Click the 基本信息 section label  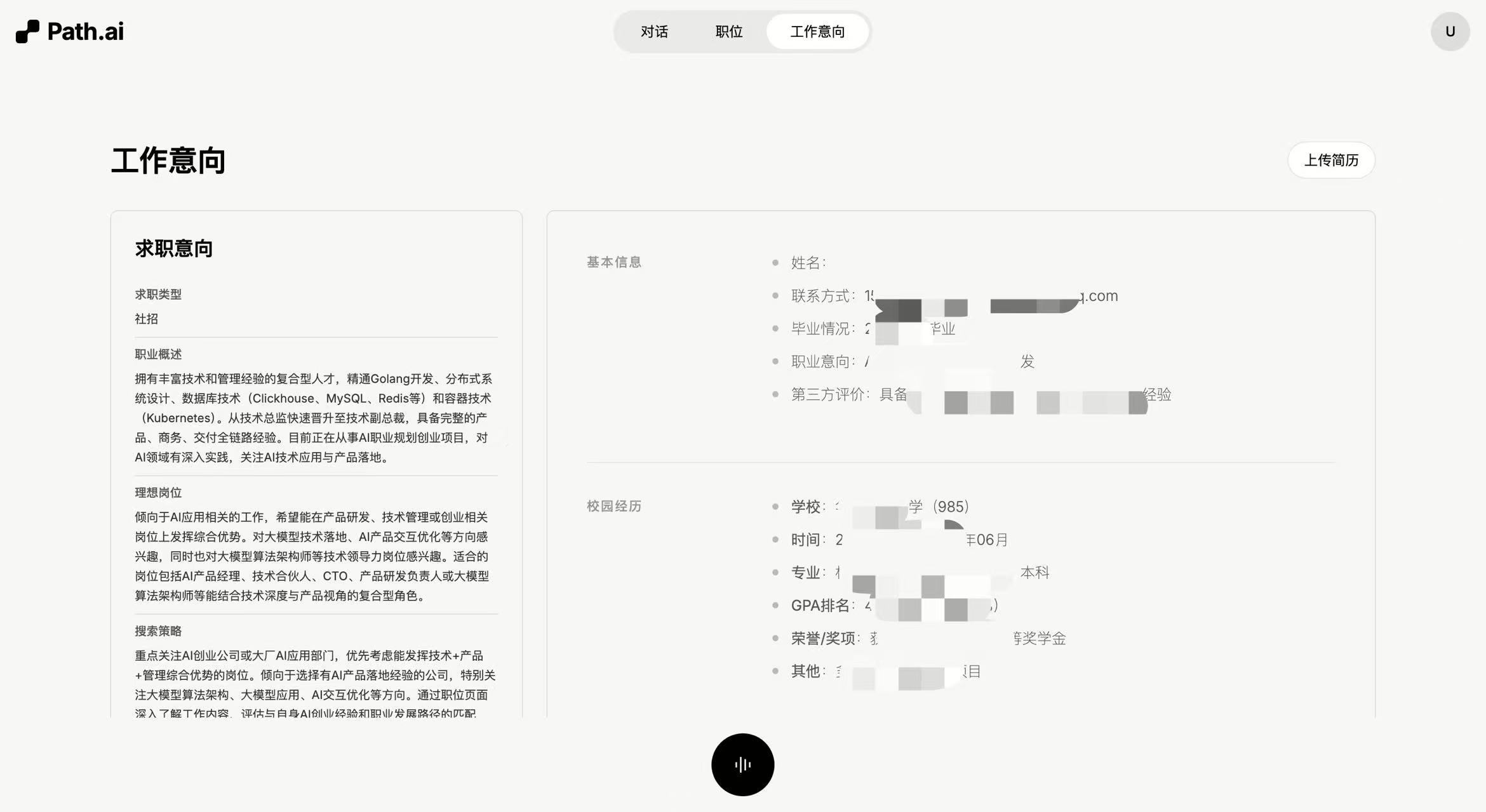(x=613, y=262)
